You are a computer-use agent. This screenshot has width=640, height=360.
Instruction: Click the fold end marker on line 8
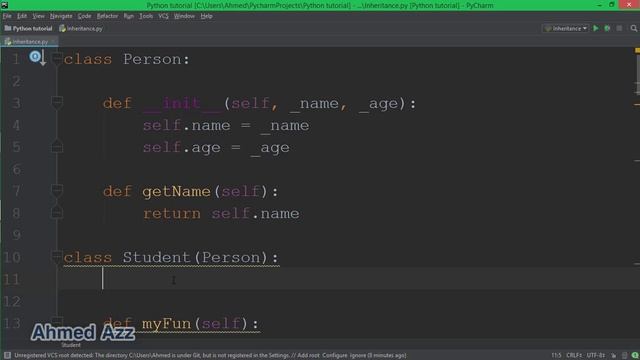pos(57,212)
